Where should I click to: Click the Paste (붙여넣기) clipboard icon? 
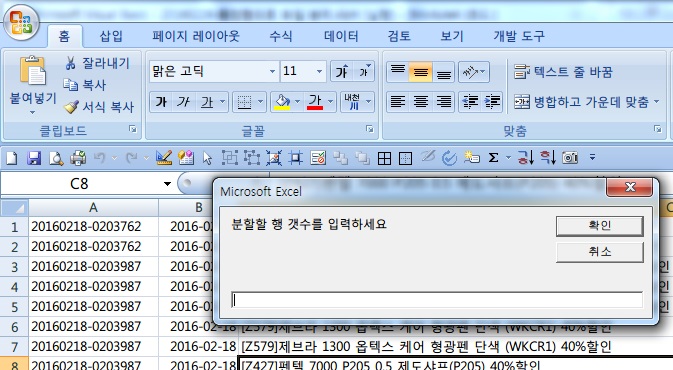point(33,70)
